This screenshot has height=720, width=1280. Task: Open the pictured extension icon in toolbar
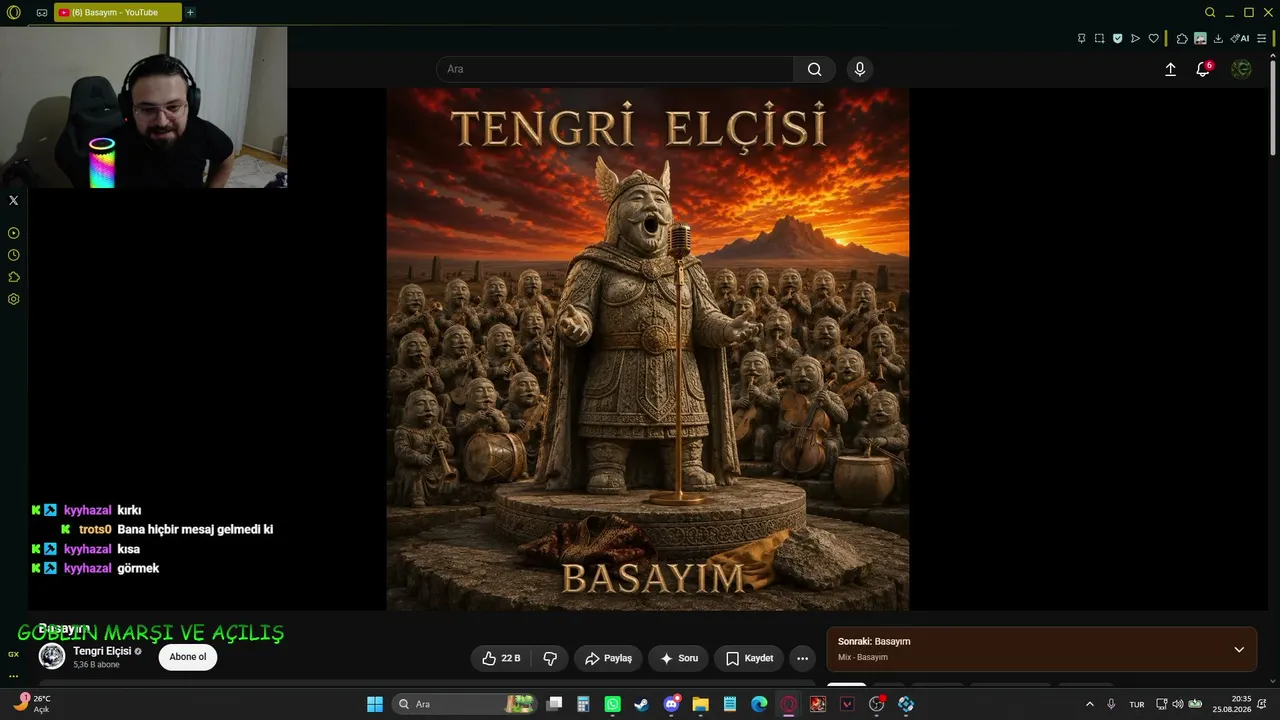point(1200,39)
